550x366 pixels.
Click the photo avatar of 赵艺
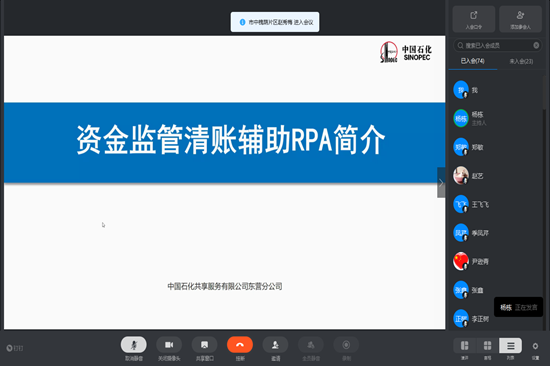pyautogui.click(x=461, y=175)
